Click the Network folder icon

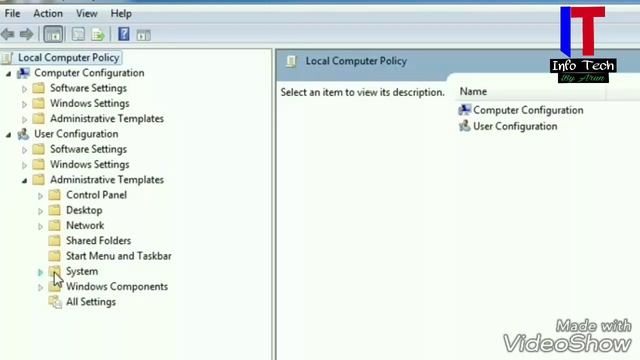point(54,225)
